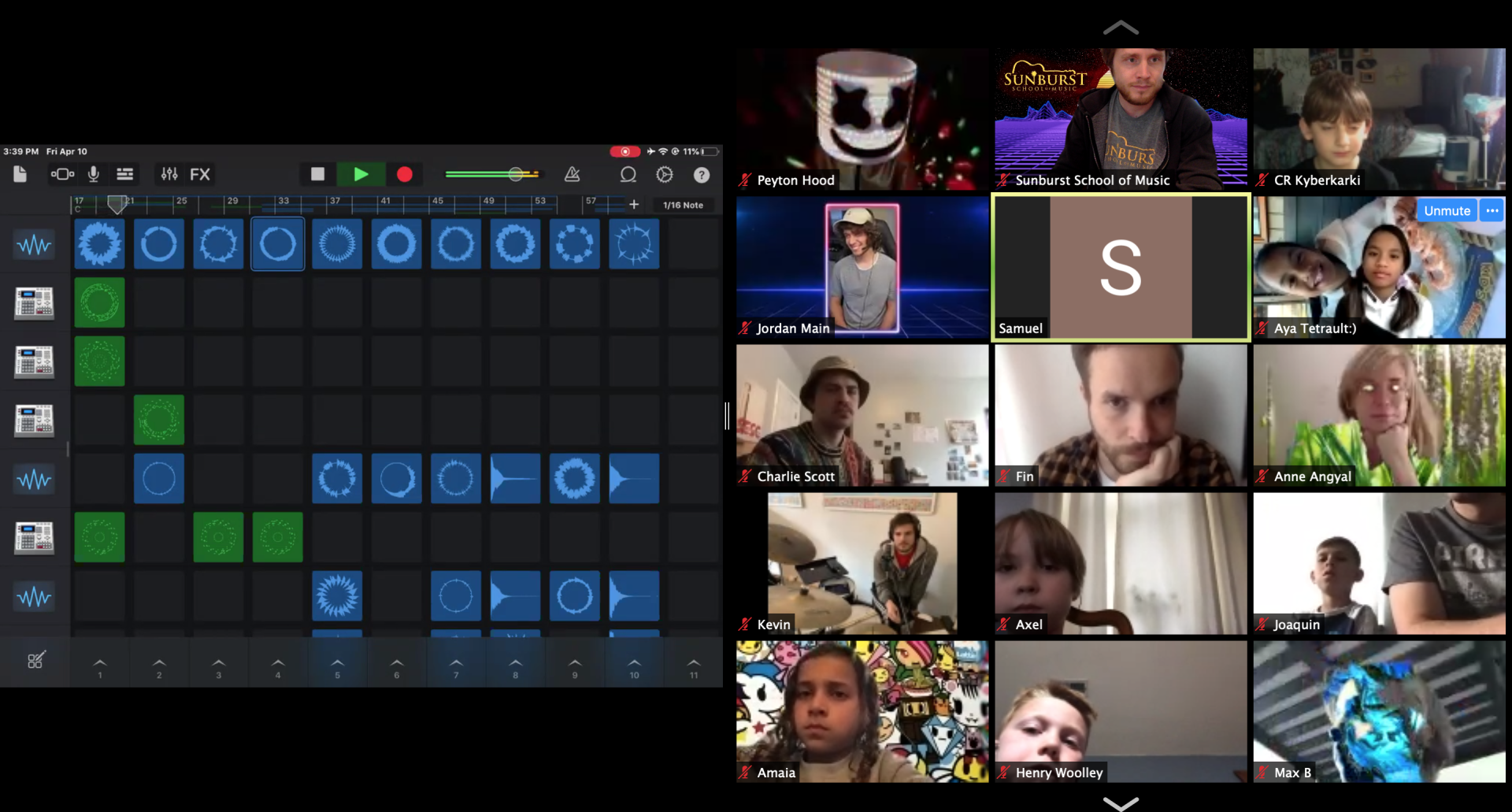Toggle the green loop cell in track 4, column 2
The height and width of the screenshot is (812, 1512).
coord(159,420)
